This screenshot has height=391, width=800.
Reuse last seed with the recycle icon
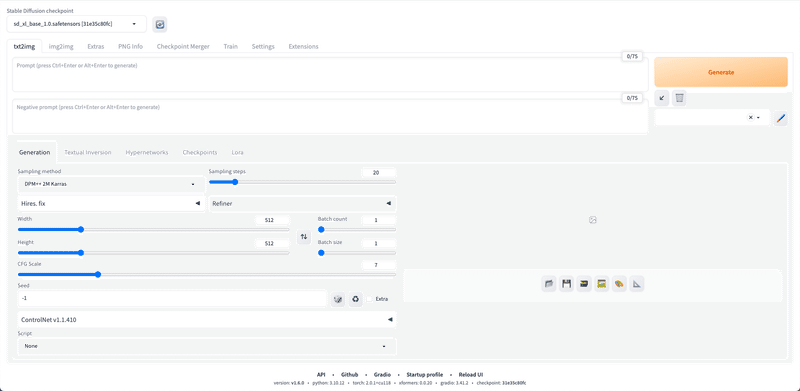(x=356, y=299)
